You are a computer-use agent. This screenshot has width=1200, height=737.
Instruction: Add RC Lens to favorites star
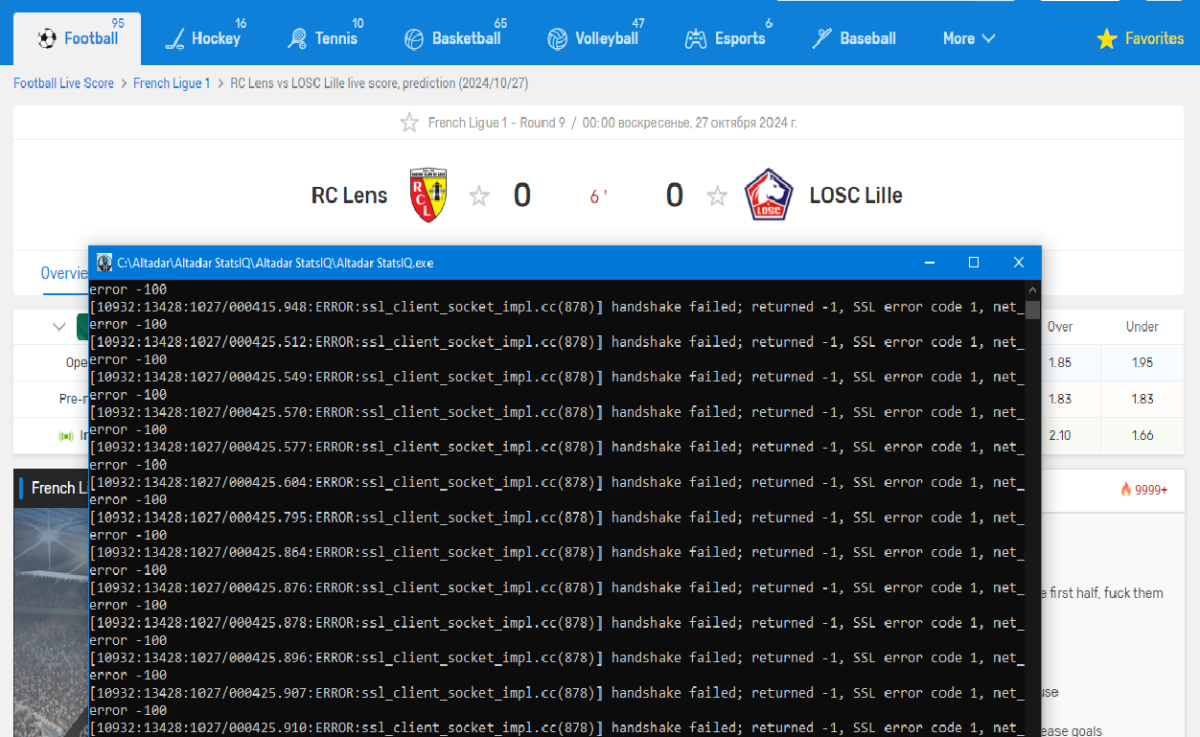pyautogui.click(x=479, y=196)
